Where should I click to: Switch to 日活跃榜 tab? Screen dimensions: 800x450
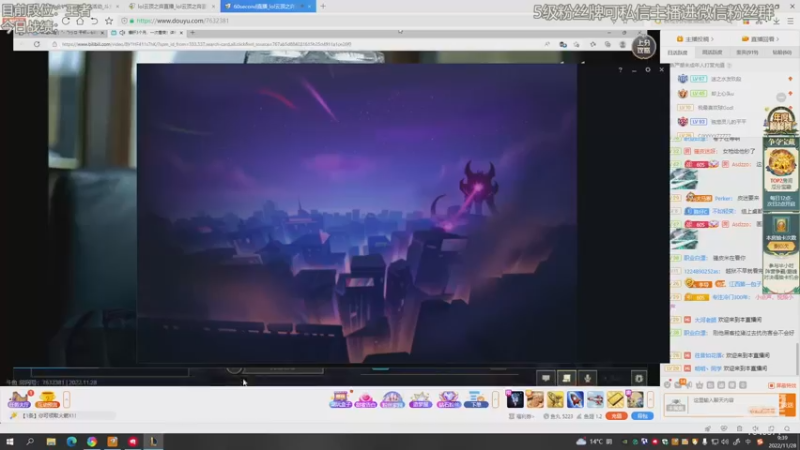click(678, 53)
